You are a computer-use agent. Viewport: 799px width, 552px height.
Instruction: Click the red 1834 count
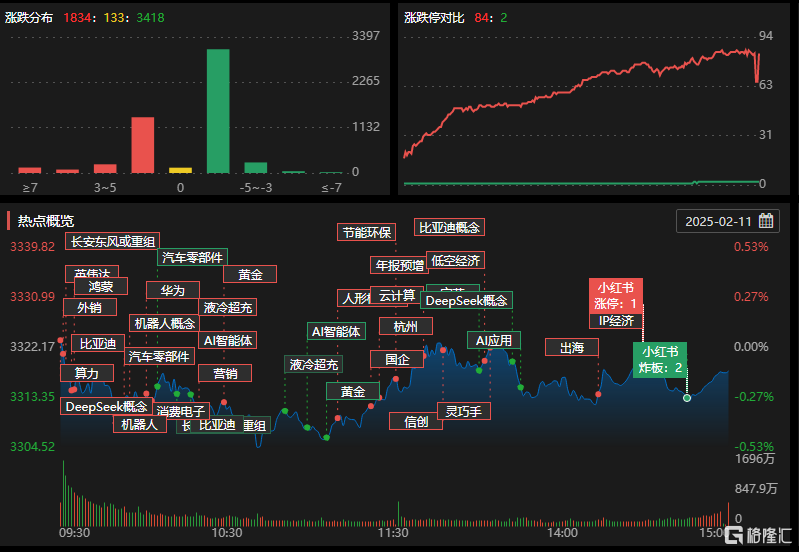point(77,17)
